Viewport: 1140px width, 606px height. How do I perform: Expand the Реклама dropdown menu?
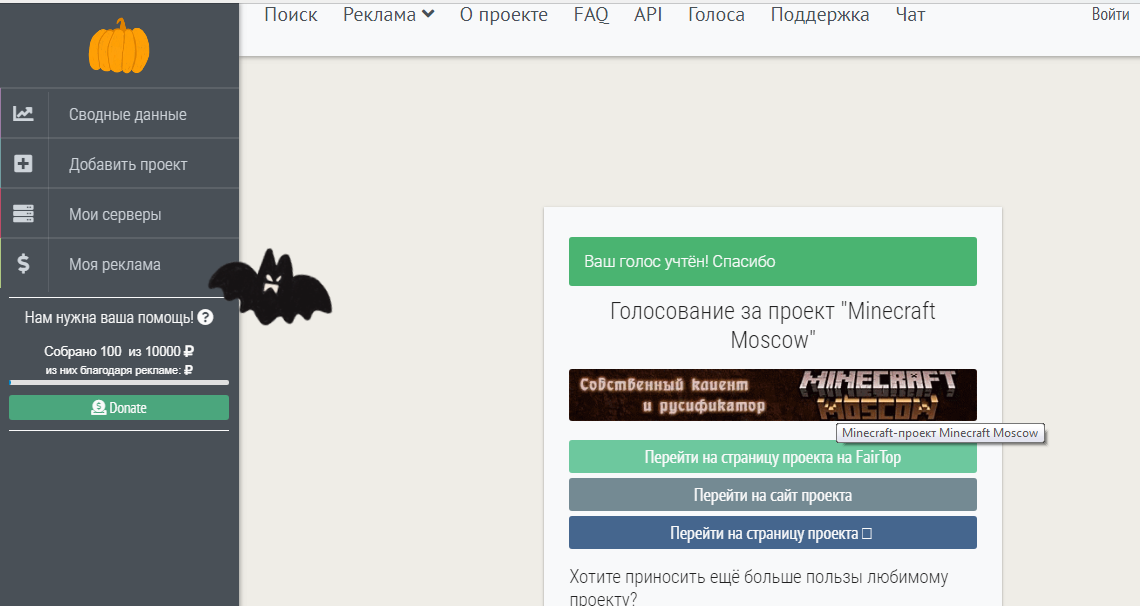pos(388,15)
